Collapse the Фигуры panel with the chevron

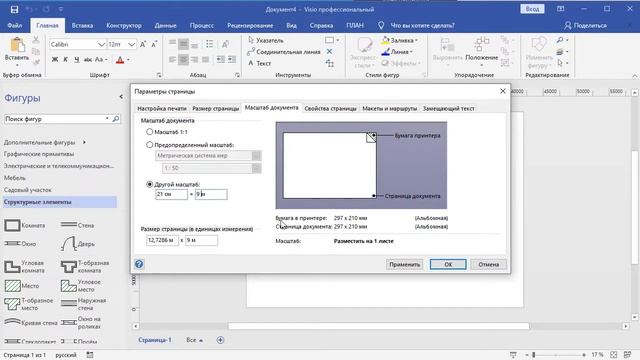coord(121,97)
